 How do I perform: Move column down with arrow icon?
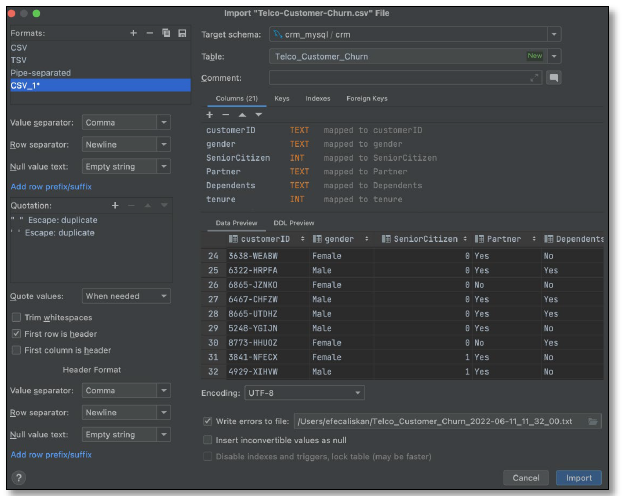click(259, 115)
